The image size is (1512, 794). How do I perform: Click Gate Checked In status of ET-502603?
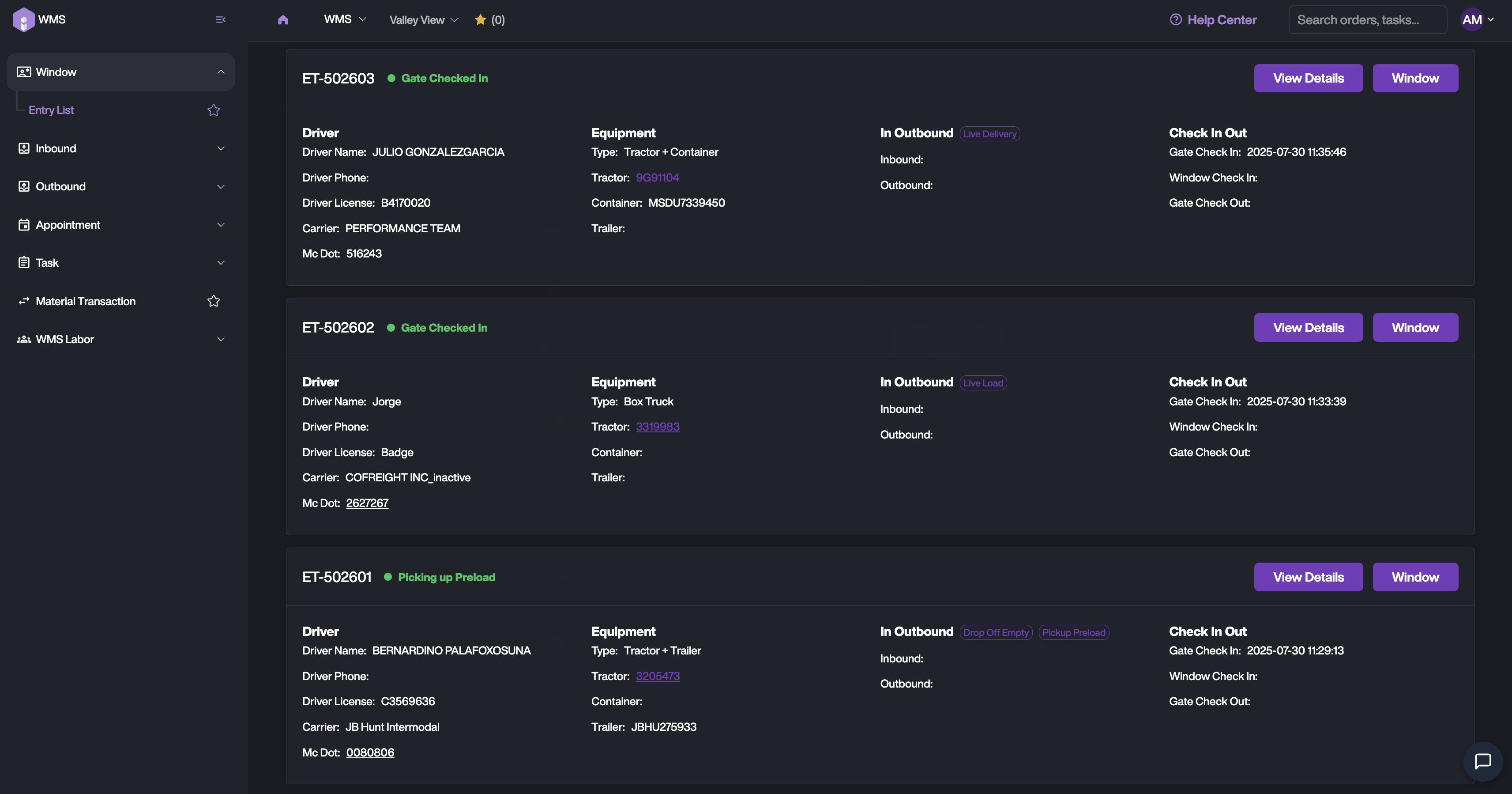[444, 78]
